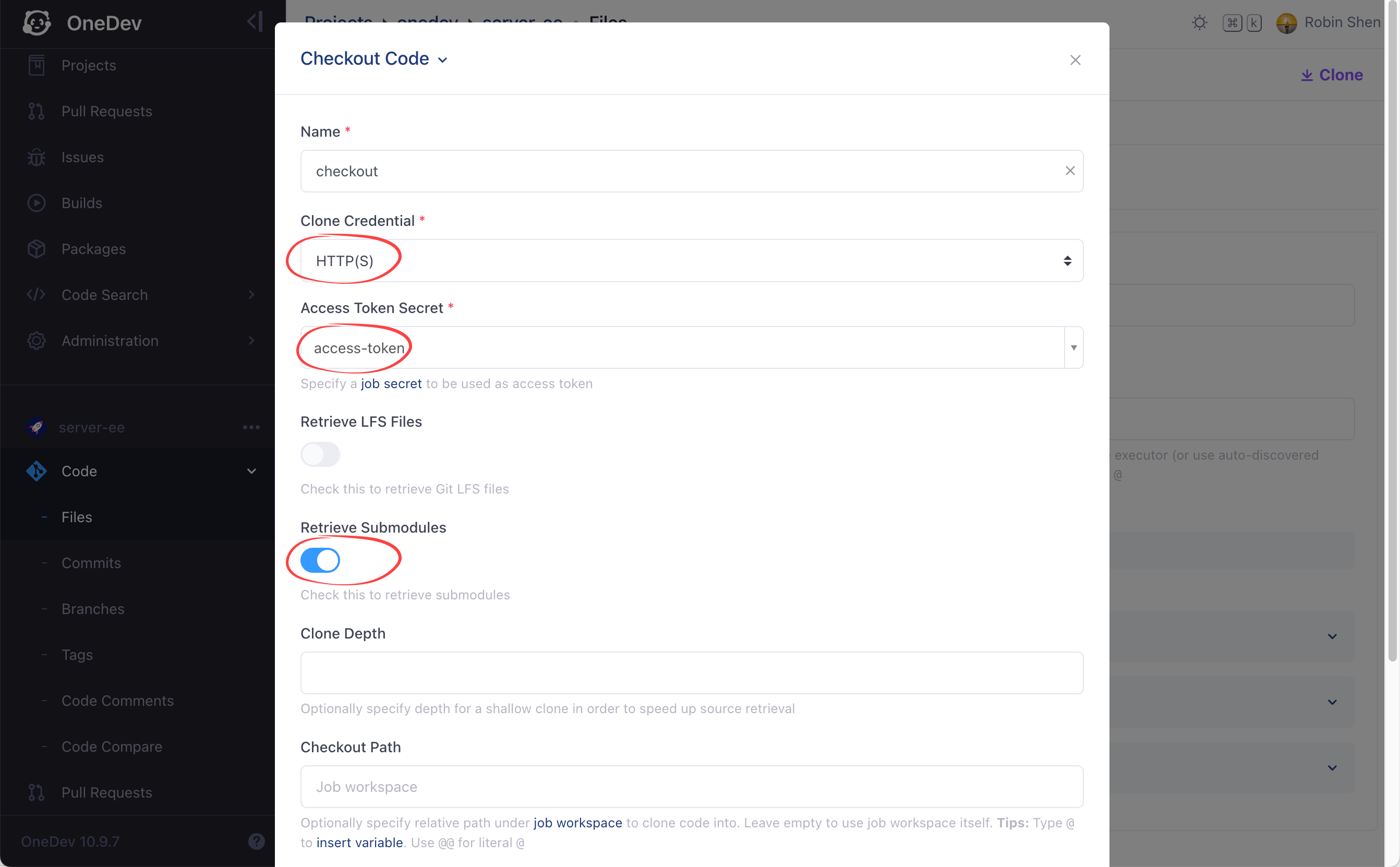Toggle light/dark theme with the sun icon

click(x=1199, y=22)
